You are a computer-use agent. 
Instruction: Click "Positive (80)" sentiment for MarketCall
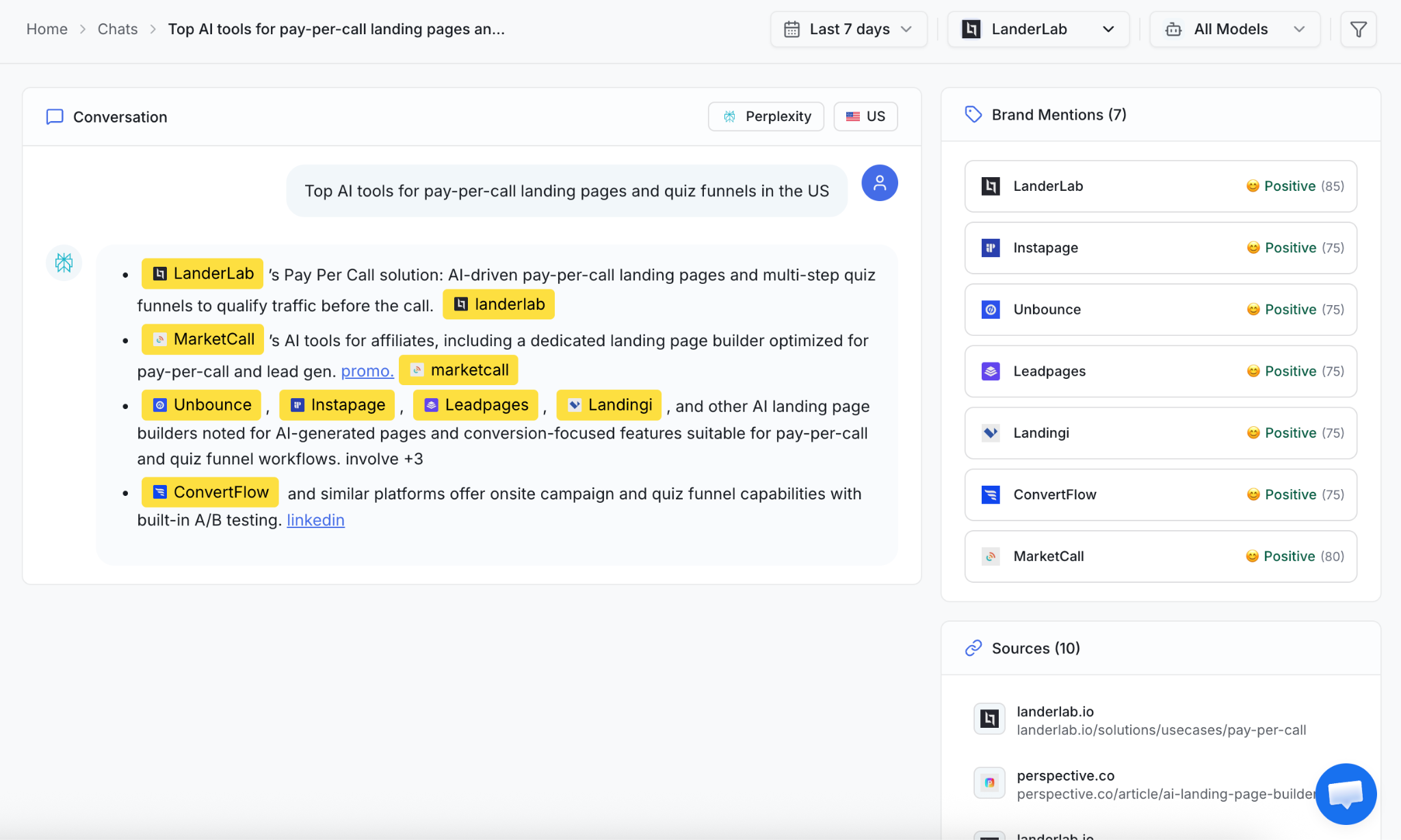tap(1294, 556)
